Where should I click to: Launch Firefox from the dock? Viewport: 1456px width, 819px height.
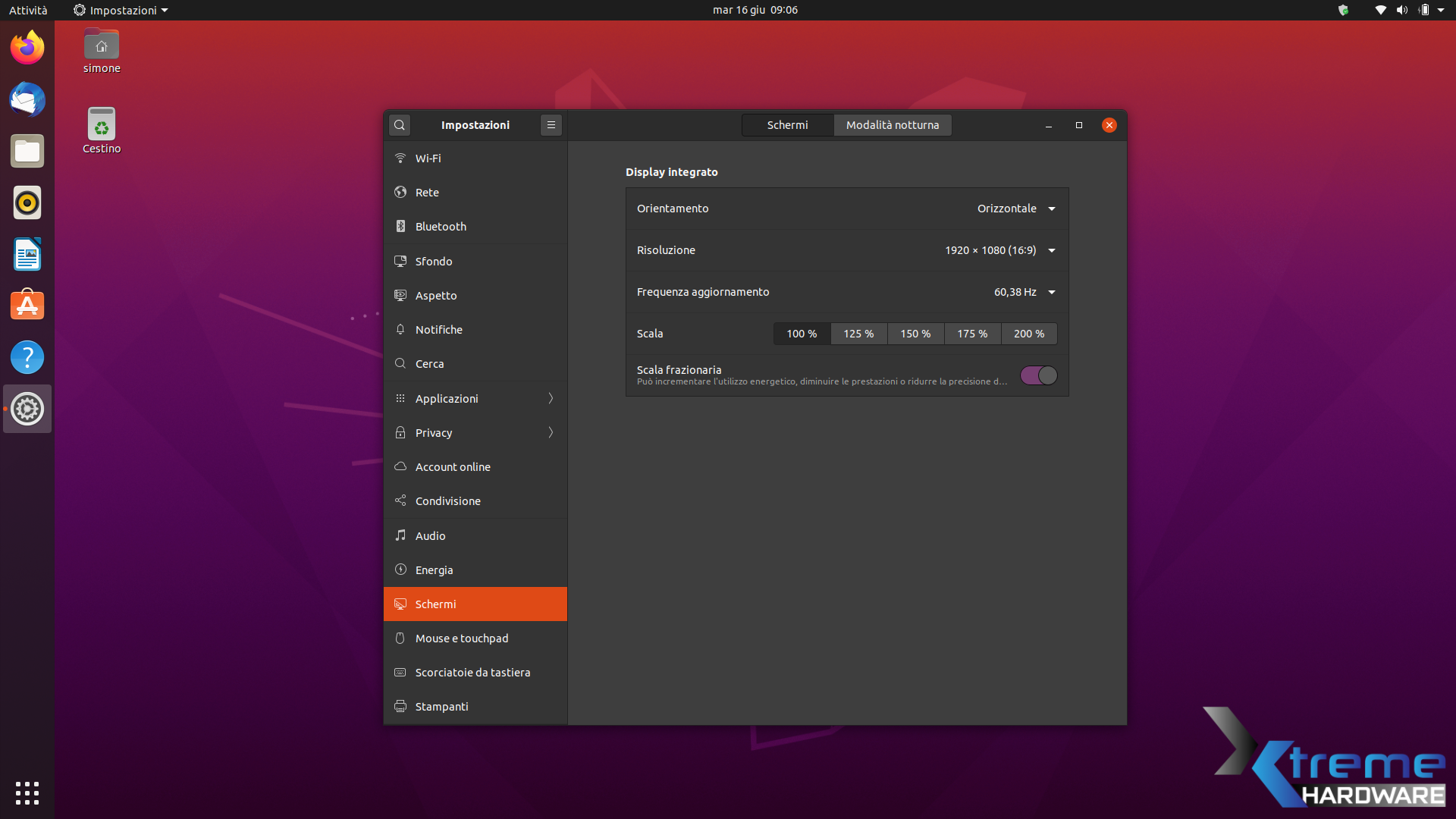click(x=27, y=49)
